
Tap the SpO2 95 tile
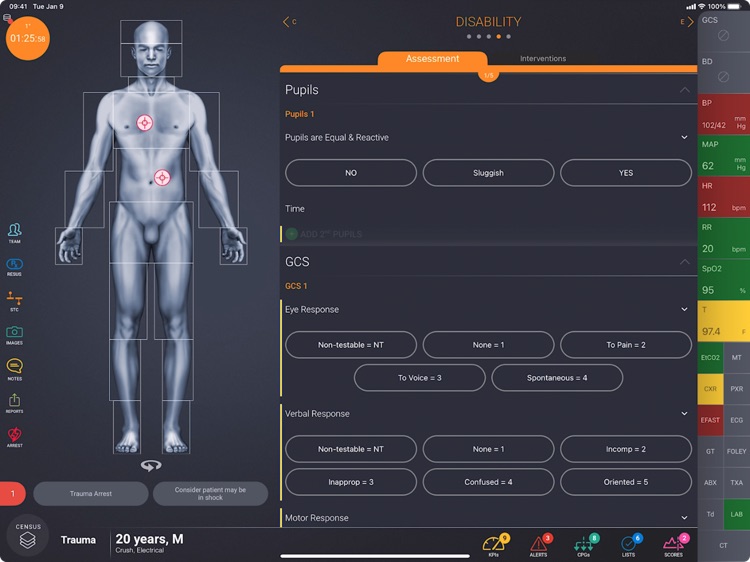point(724,280)
